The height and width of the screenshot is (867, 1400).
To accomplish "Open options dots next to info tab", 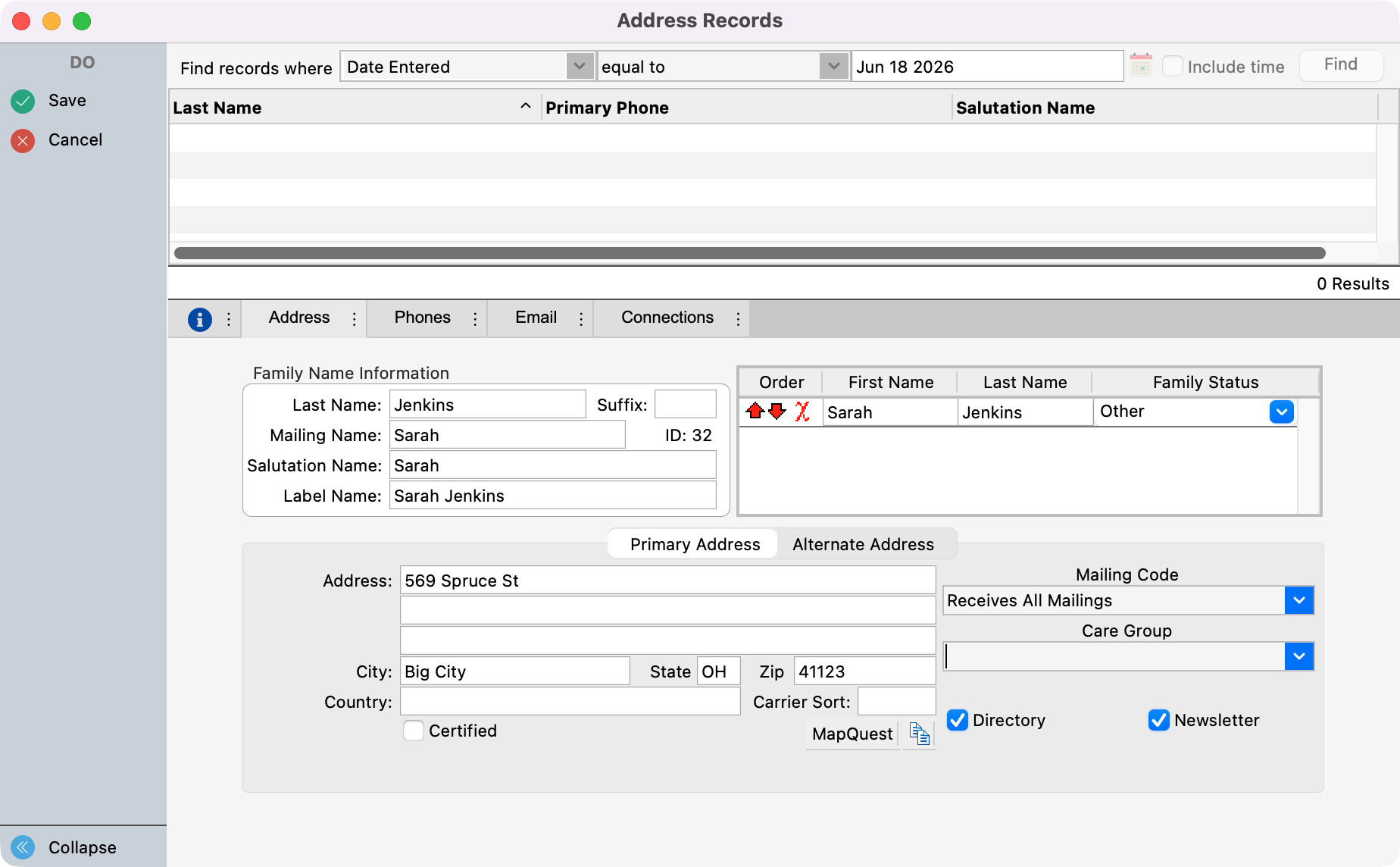I will pos(229,319).
